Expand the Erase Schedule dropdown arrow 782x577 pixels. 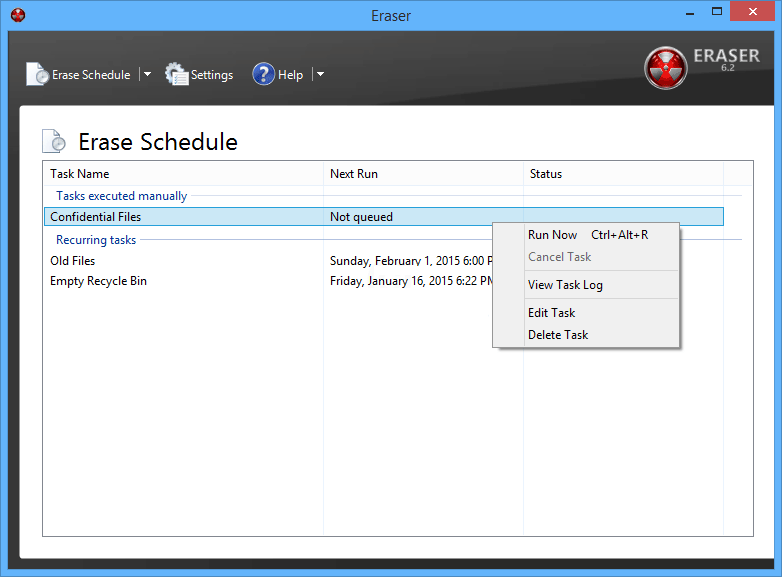[x=146, y=74]
